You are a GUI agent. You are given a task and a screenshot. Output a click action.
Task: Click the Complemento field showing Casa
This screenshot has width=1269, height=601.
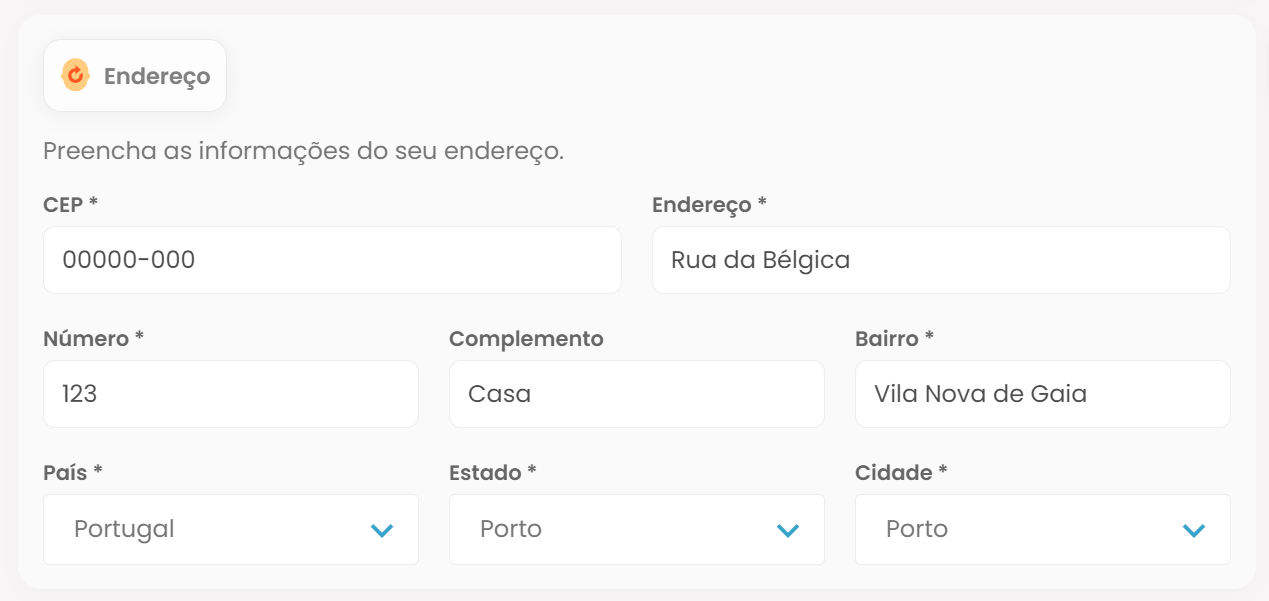pos(636,394)
